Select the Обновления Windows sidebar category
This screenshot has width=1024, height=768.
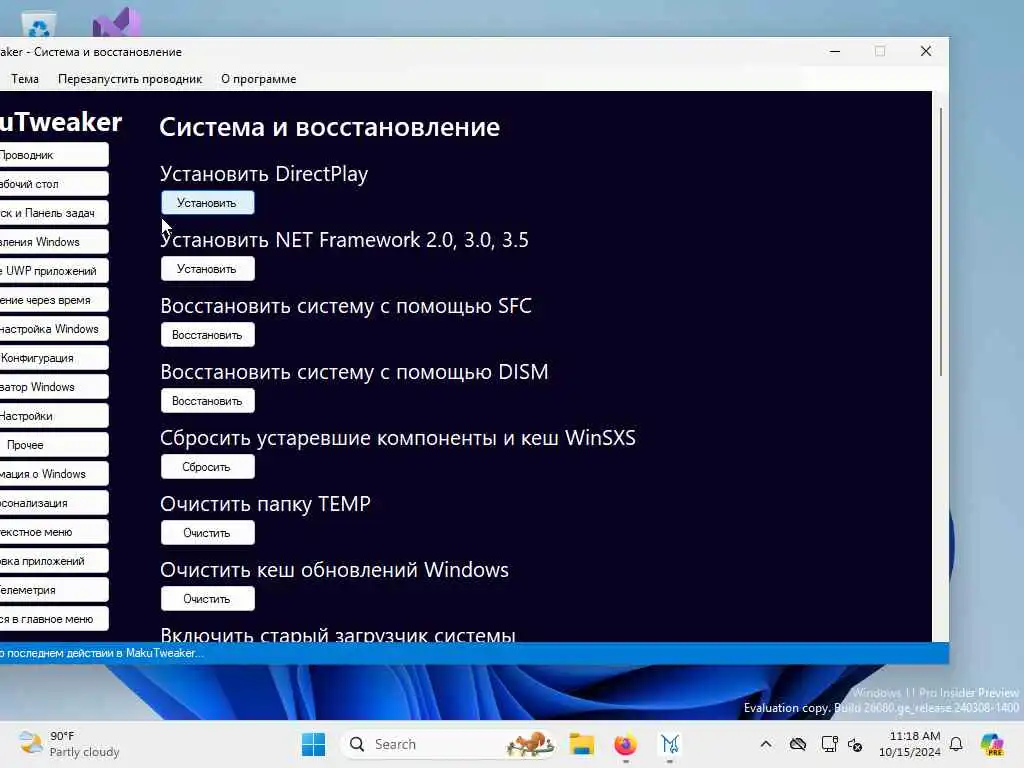(x=54, y=242)
